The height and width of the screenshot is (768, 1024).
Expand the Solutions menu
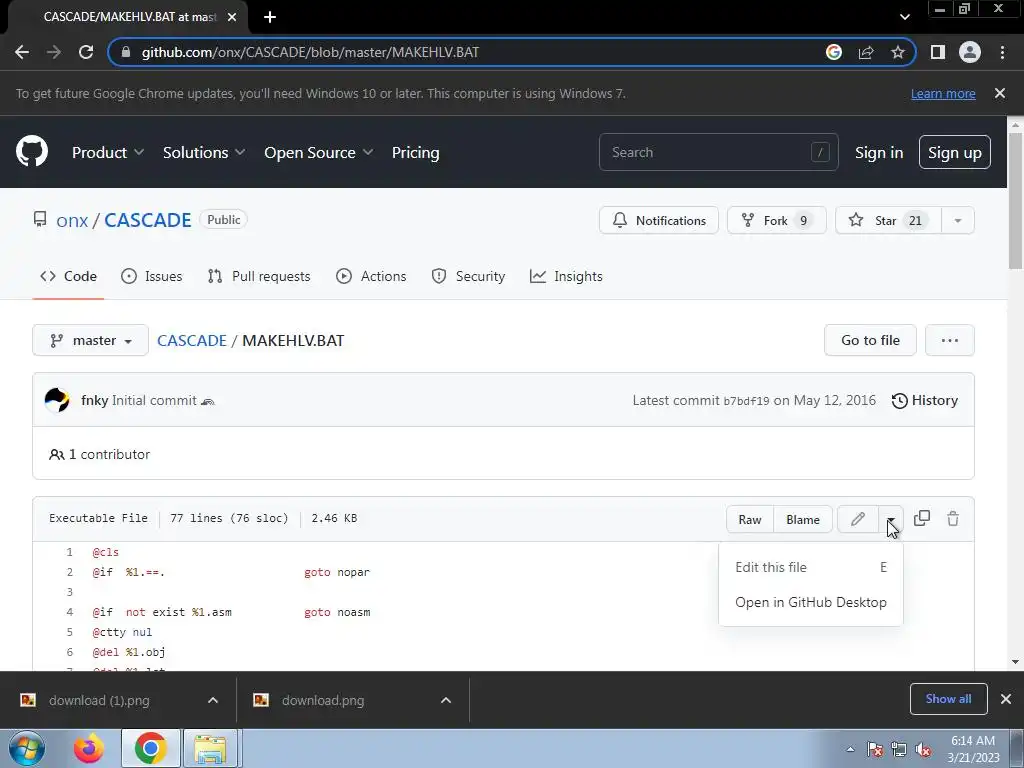tap(204, 152)
